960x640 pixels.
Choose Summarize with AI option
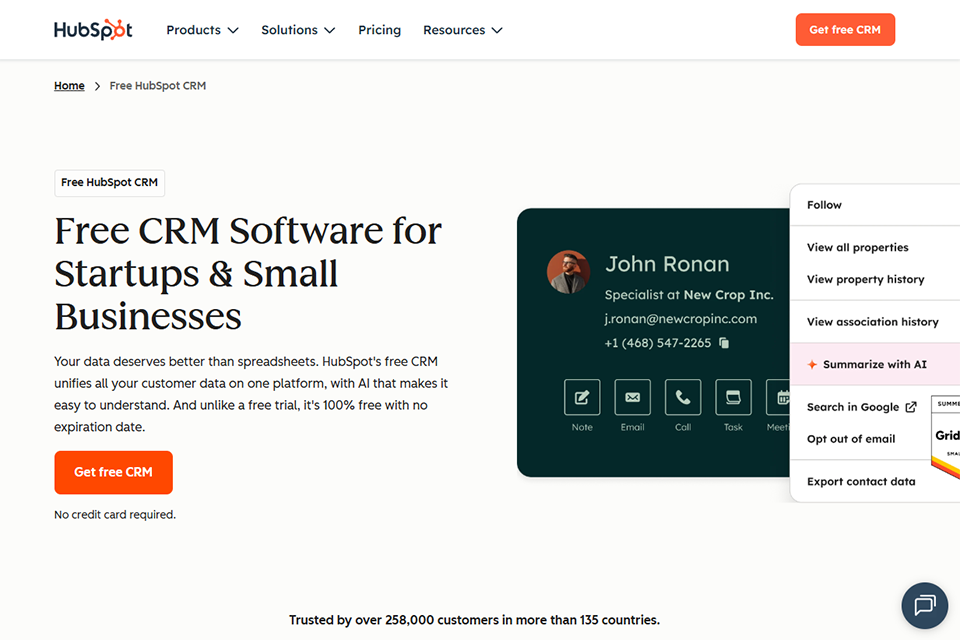876,364
